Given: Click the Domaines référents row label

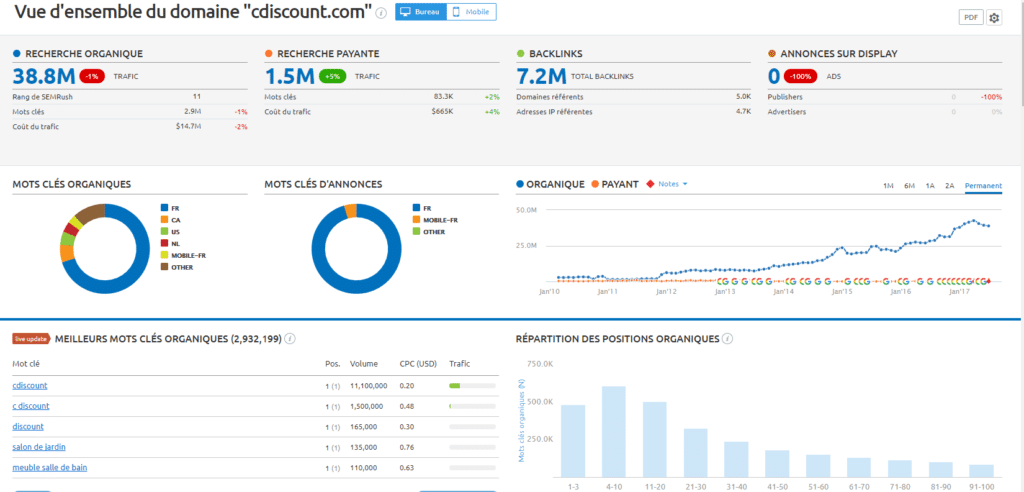Looking at the screenshot, I should pos(550,97).
